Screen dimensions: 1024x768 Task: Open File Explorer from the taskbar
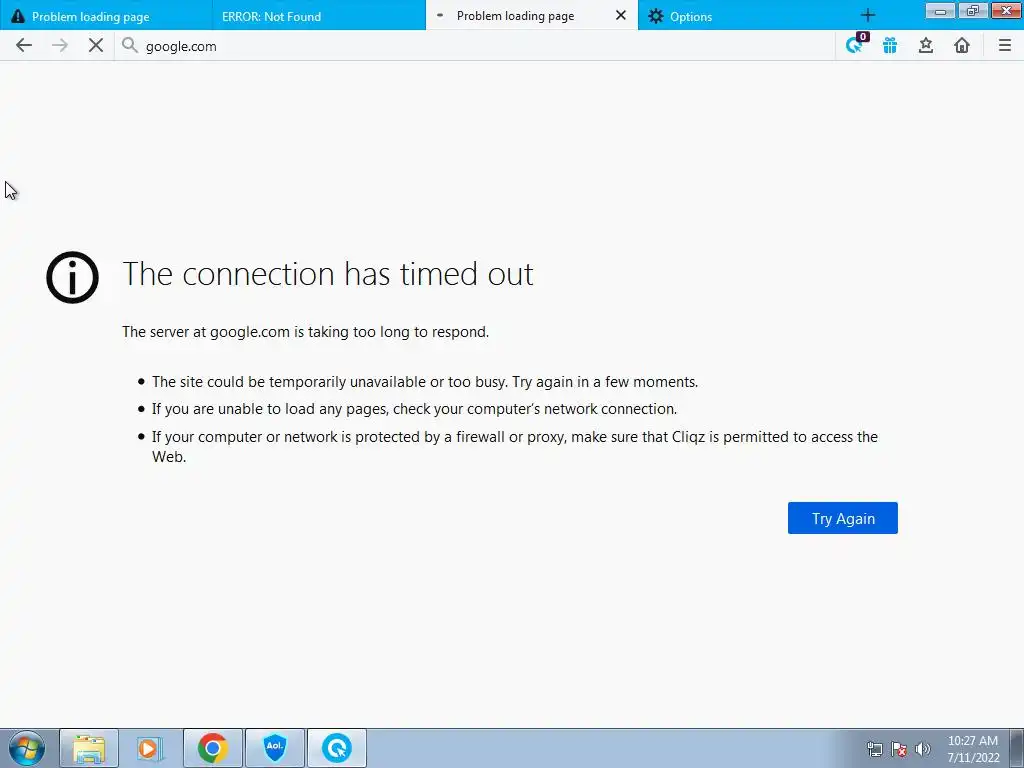(x=89, y=748)
